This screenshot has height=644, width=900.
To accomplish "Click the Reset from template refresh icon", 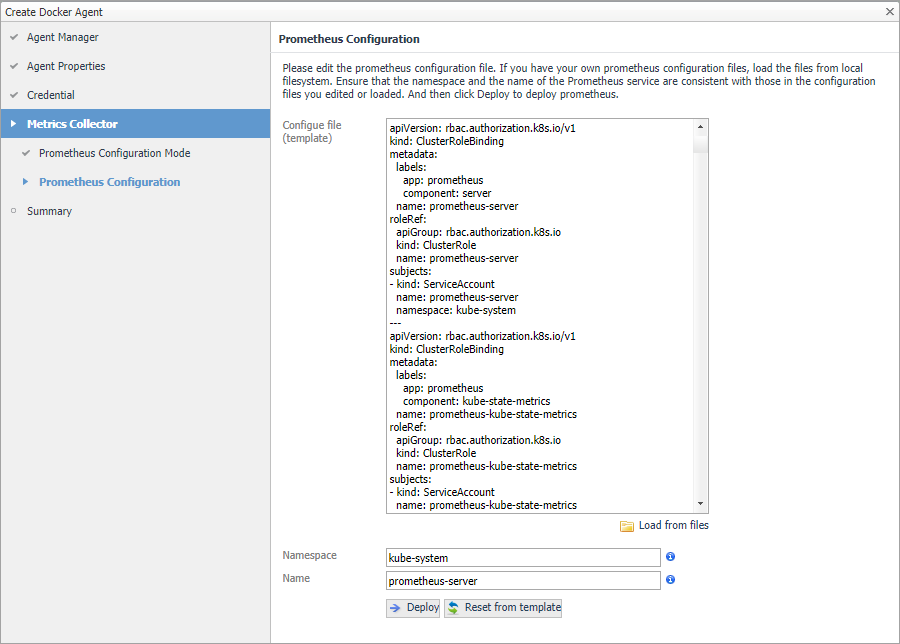I will click(454, 608).
